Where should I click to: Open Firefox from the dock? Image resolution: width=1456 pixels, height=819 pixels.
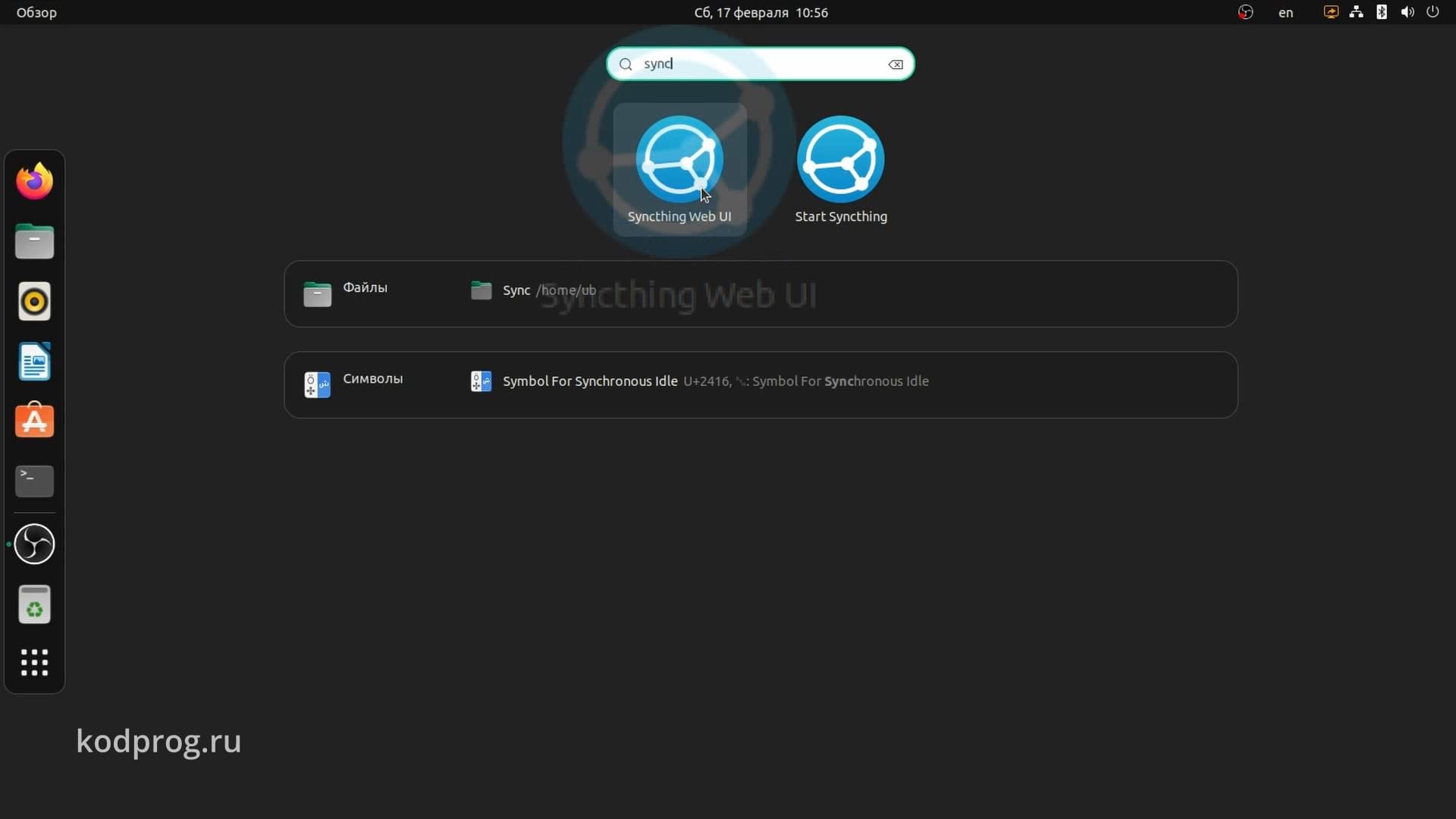click(x=34, y=181)
